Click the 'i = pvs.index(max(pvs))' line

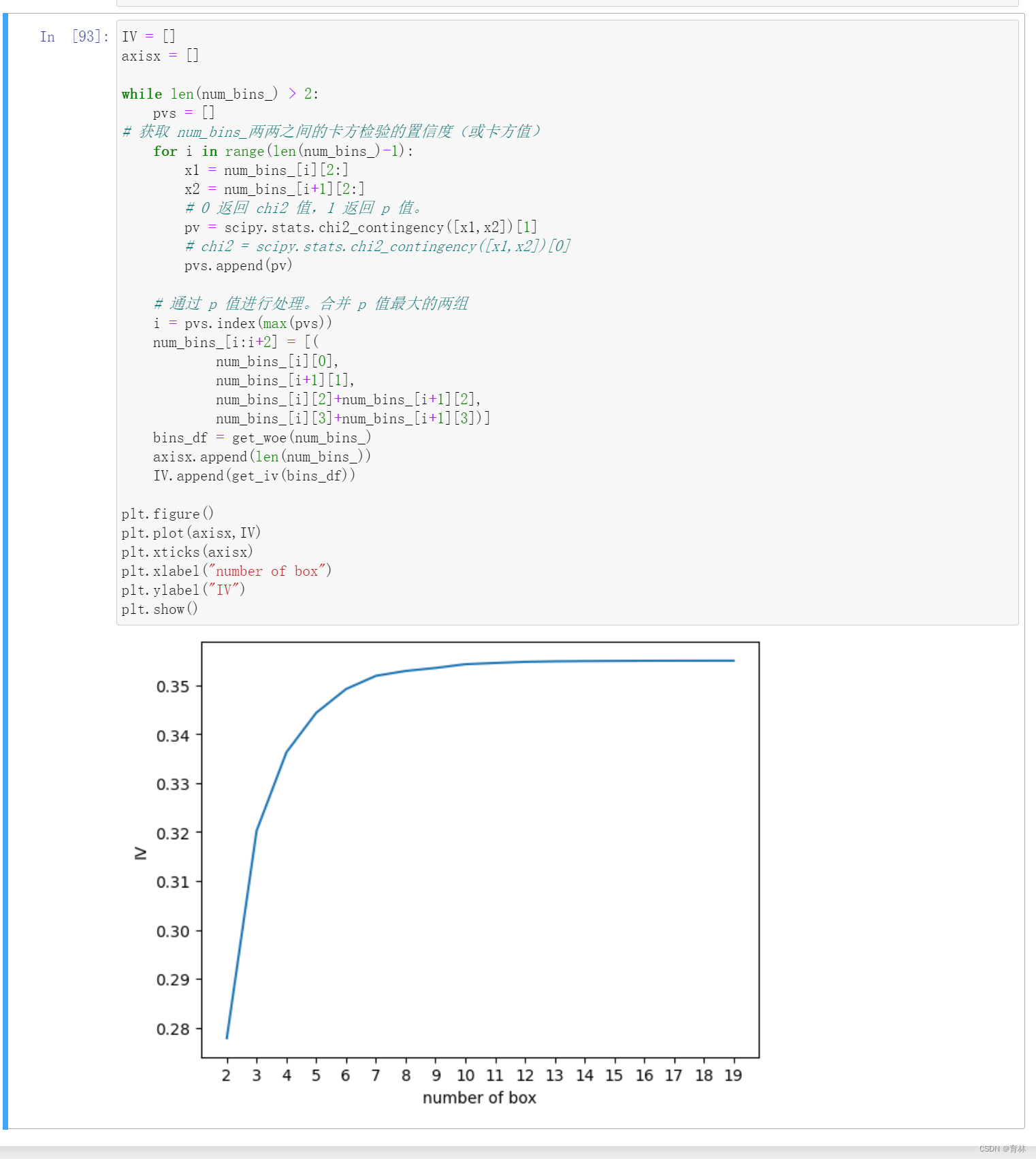(242, 323)
